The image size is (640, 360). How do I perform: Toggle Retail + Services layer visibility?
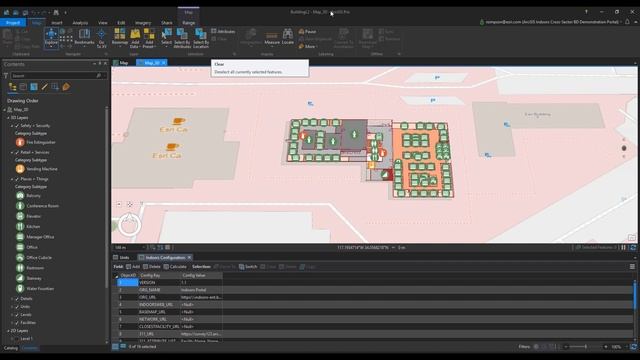pos(17,152)
